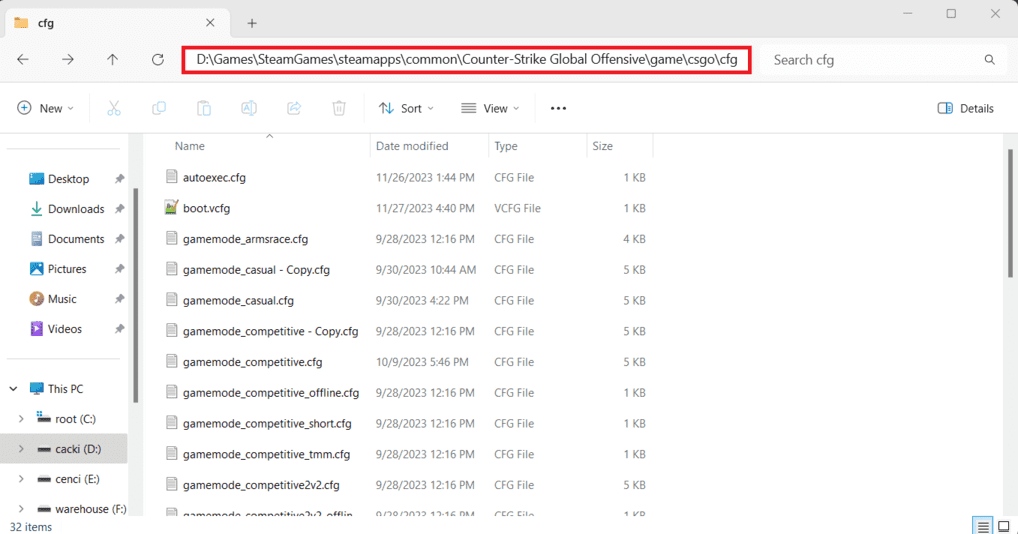This screenshot has height=534, width=1018.
Task: Click the pin icon next to Downloads
Action: tap(119, 209)
